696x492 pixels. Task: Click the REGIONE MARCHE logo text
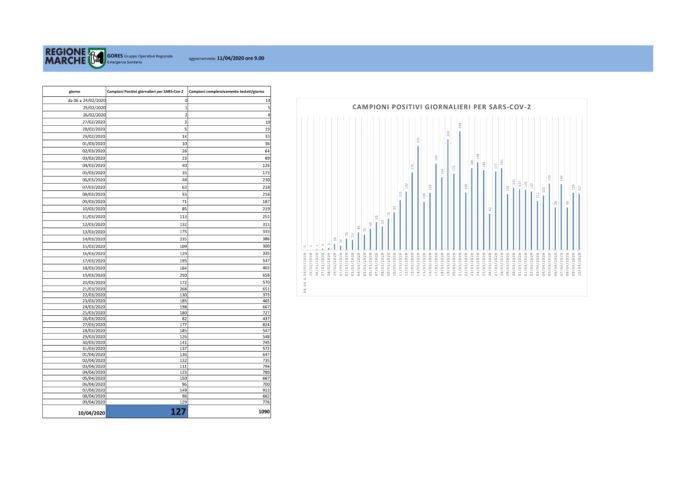pos(66,57)
